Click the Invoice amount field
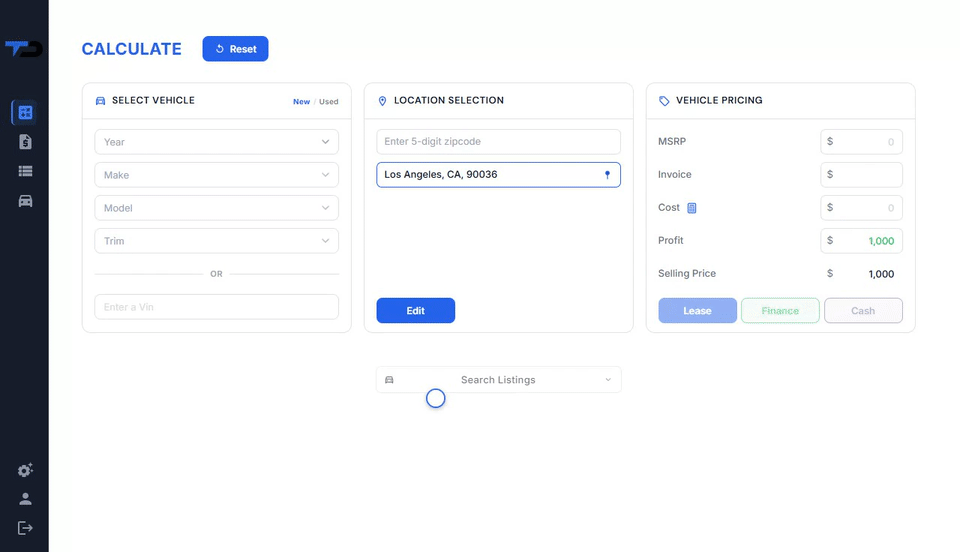The image size is (960, 552). (861, 175)
